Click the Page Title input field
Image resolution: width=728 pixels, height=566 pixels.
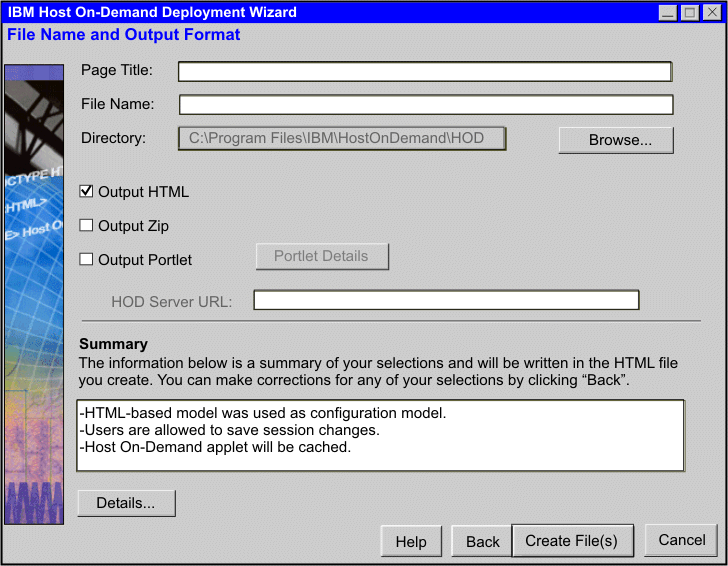click(x=425, y=72)
